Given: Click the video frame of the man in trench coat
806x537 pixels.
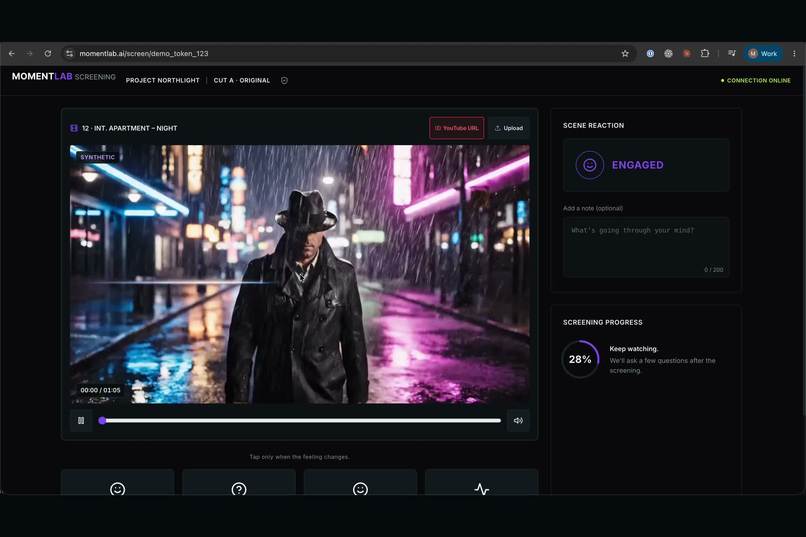Looking at the screenshot, I should click(x=300, y=274).
